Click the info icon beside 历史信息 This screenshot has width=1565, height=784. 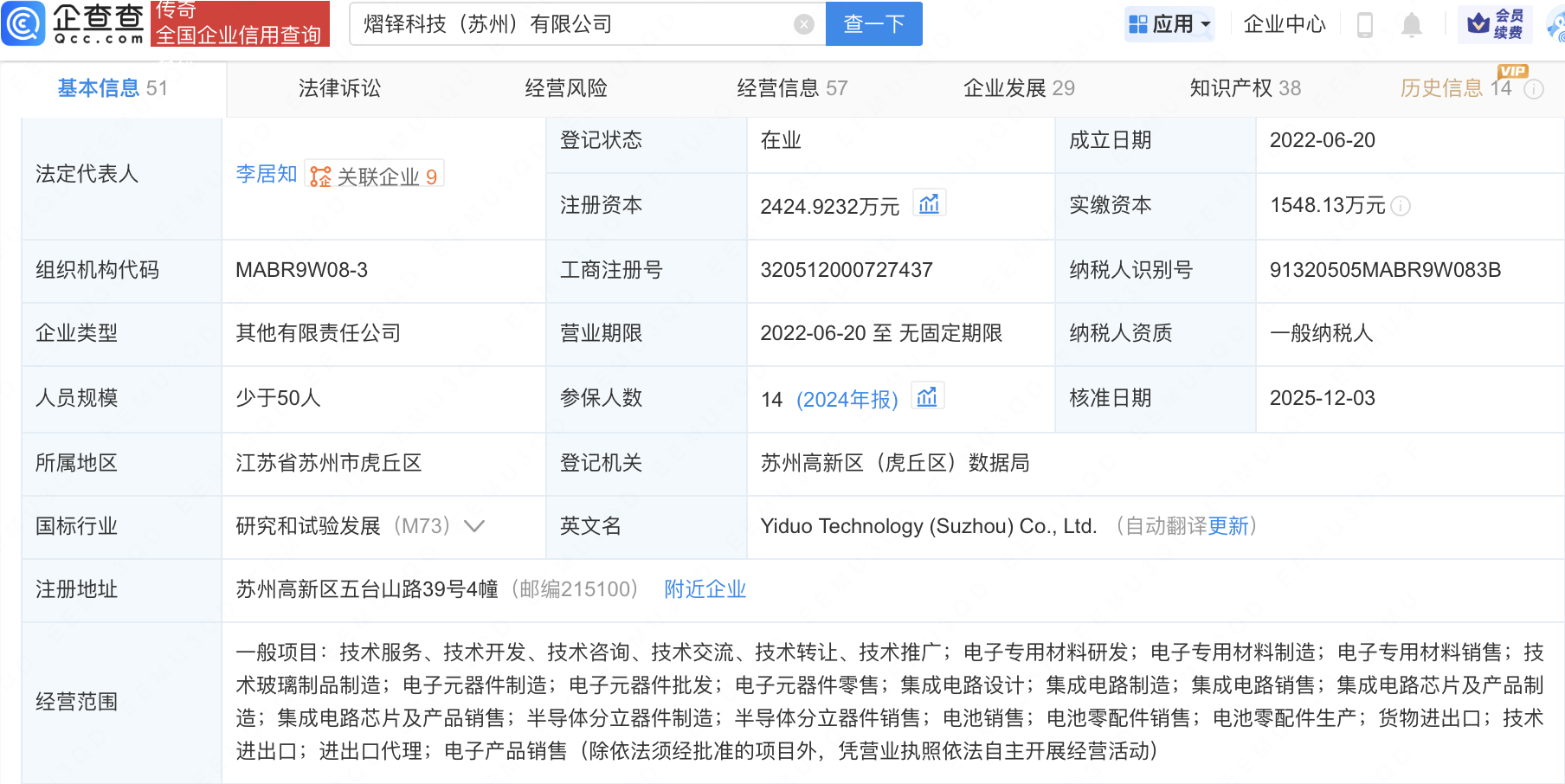point(1535,89)
